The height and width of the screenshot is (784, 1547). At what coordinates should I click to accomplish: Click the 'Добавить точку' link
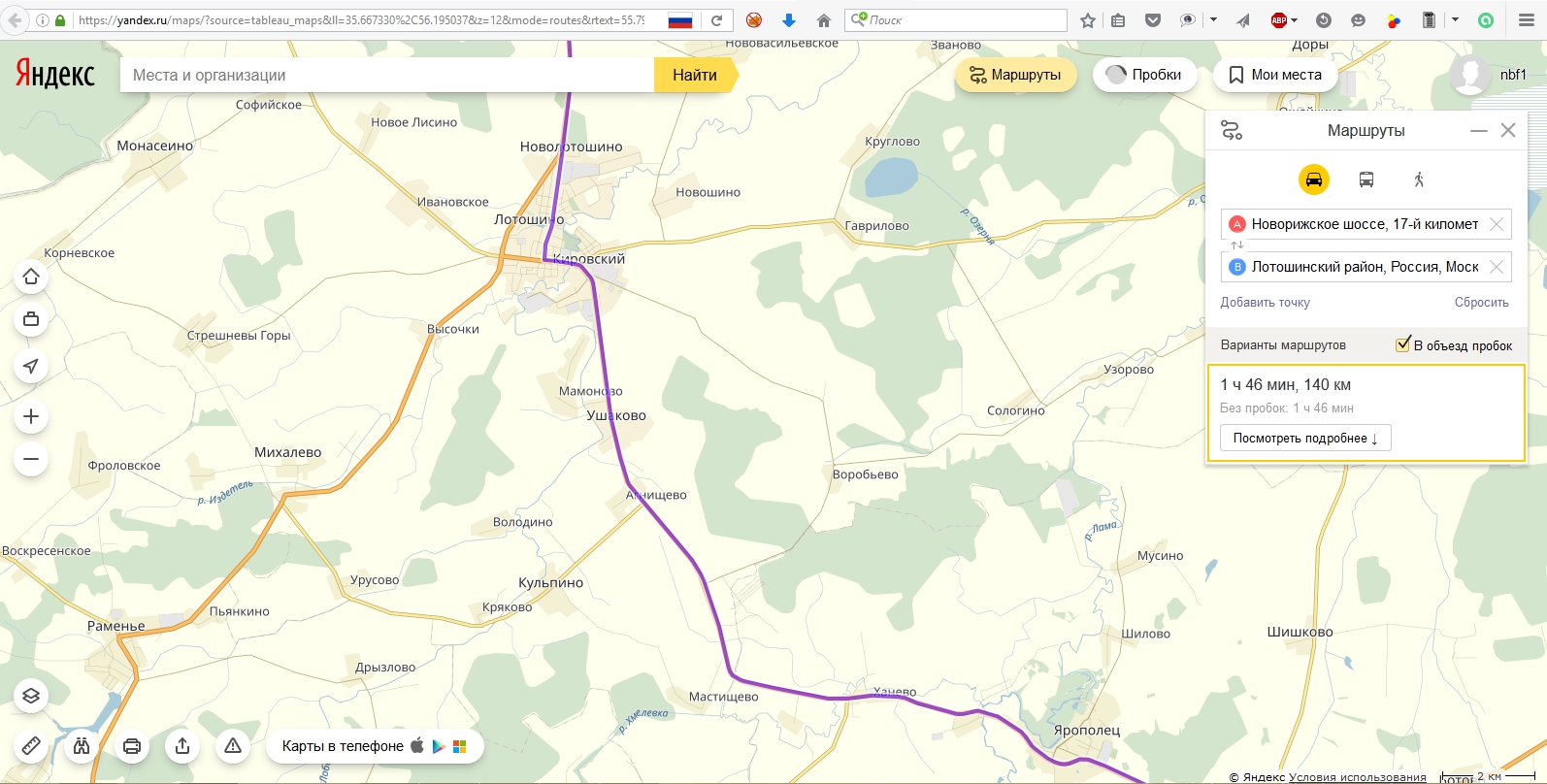pos(1265,303)
